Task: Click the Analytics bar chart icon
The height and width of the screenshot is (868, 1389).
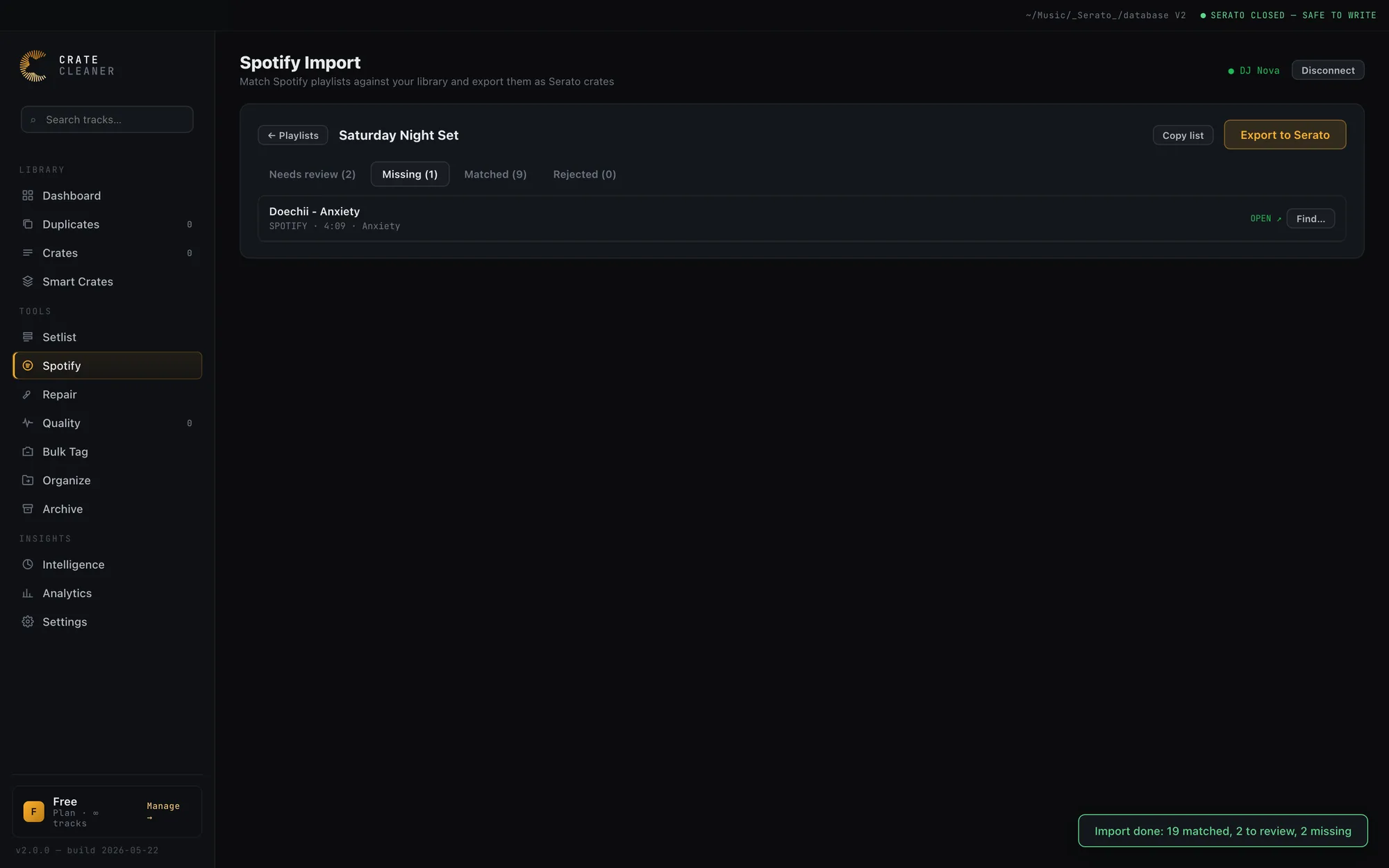Action: pos(28,593)
